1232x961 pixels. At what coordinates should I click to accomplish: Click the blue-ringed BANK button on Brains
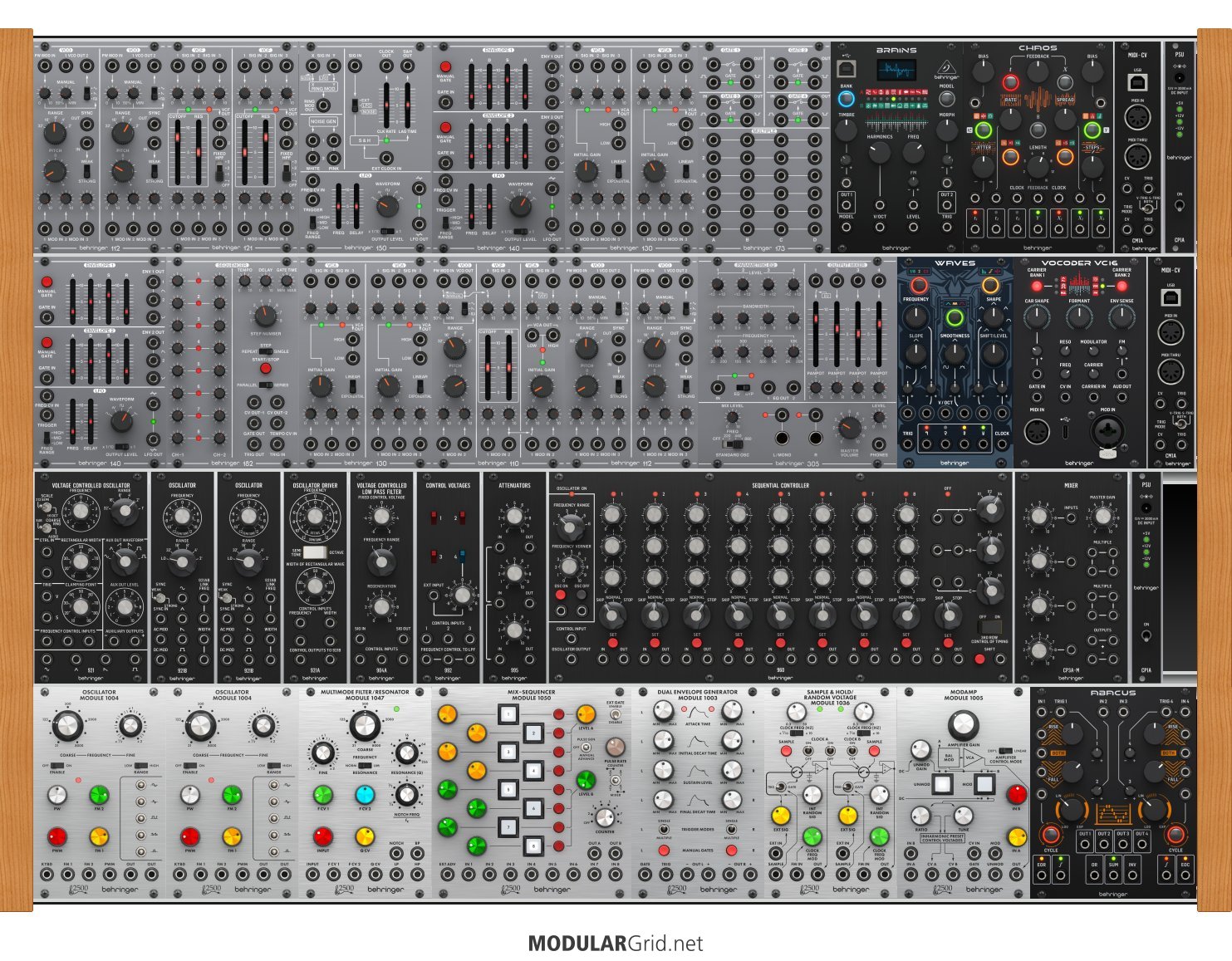point(846,98)
